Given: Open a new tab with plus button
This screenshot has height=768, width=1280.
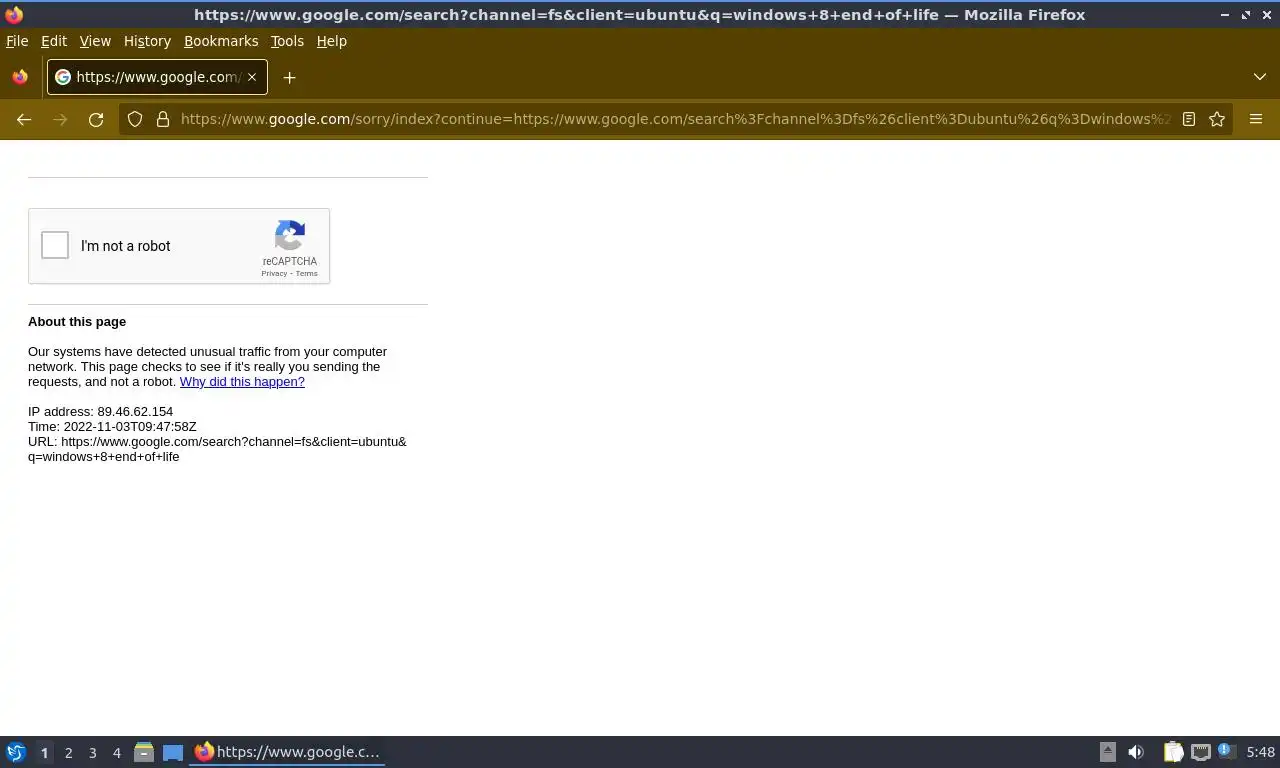Looking at the screenshot, I should click(x=289, y=77).
